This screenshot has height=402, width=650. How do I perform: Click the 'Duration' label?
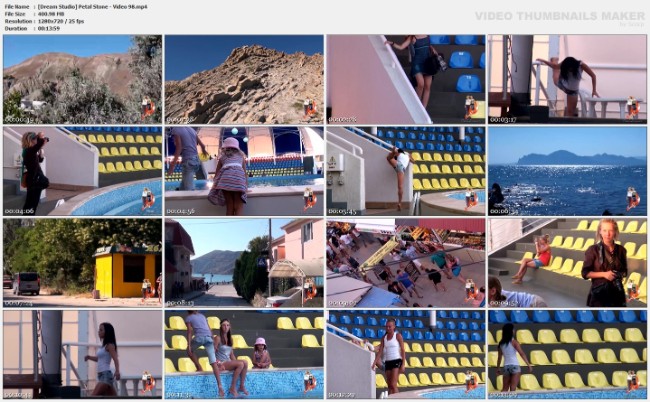[16, 29]
